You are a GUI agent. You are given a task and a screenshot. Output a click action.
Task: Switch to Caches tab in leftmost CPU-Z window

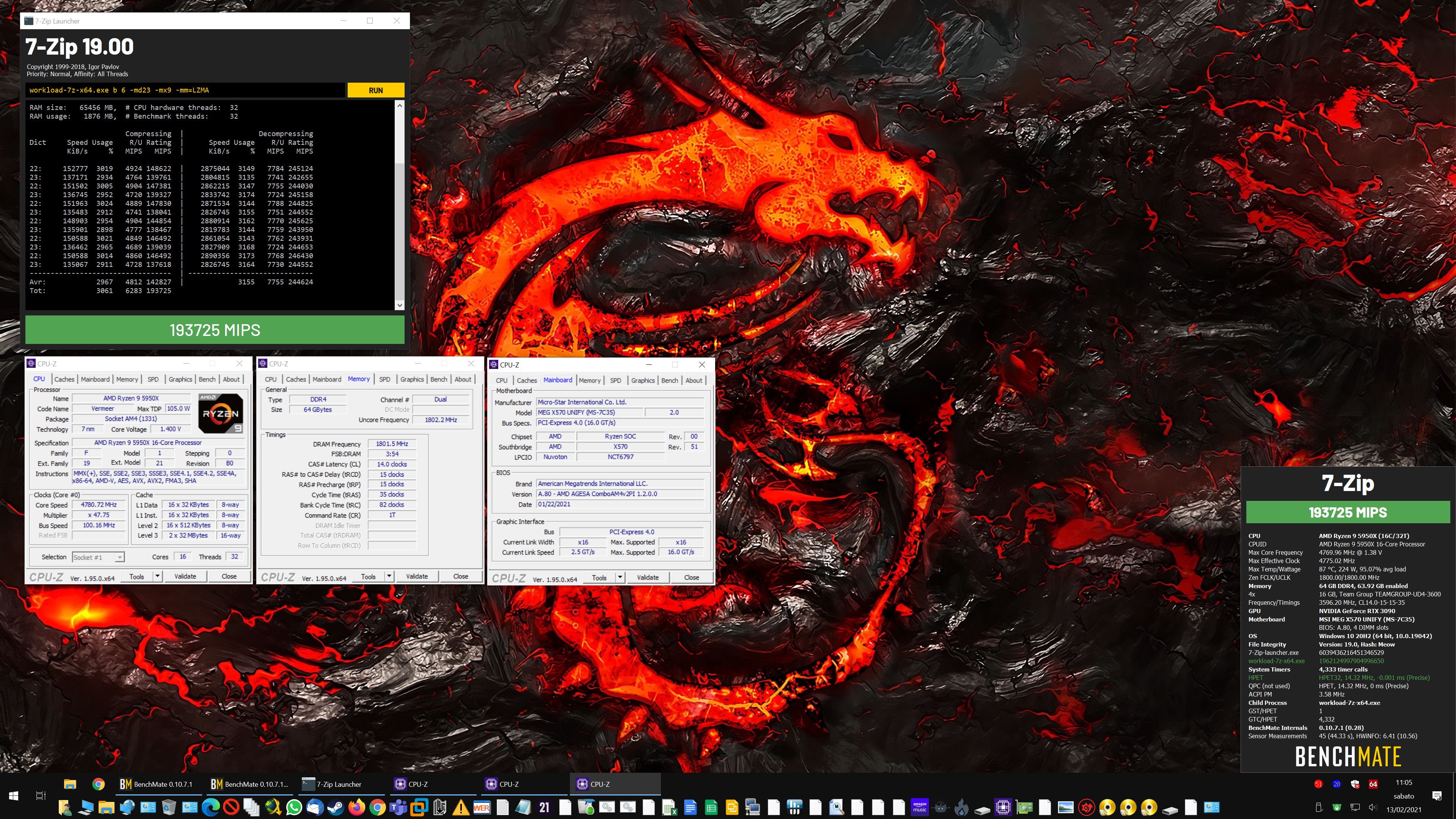point(64,379)
